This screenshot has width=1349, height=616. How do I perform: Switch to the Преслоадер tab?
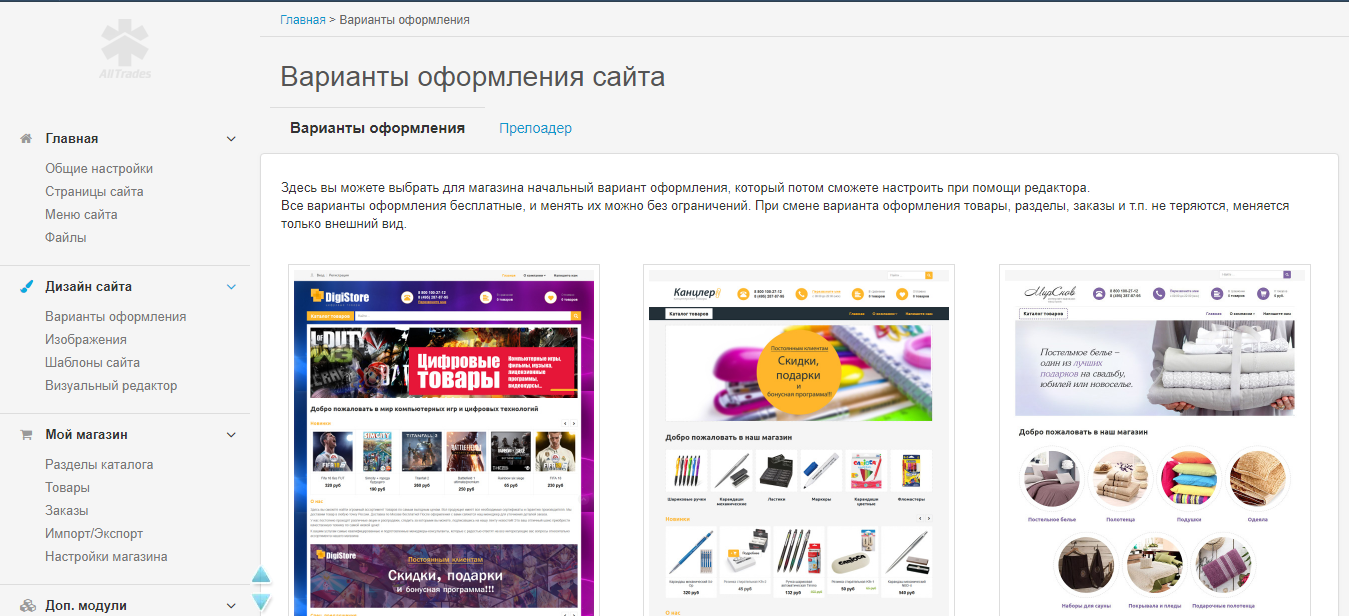535,128
